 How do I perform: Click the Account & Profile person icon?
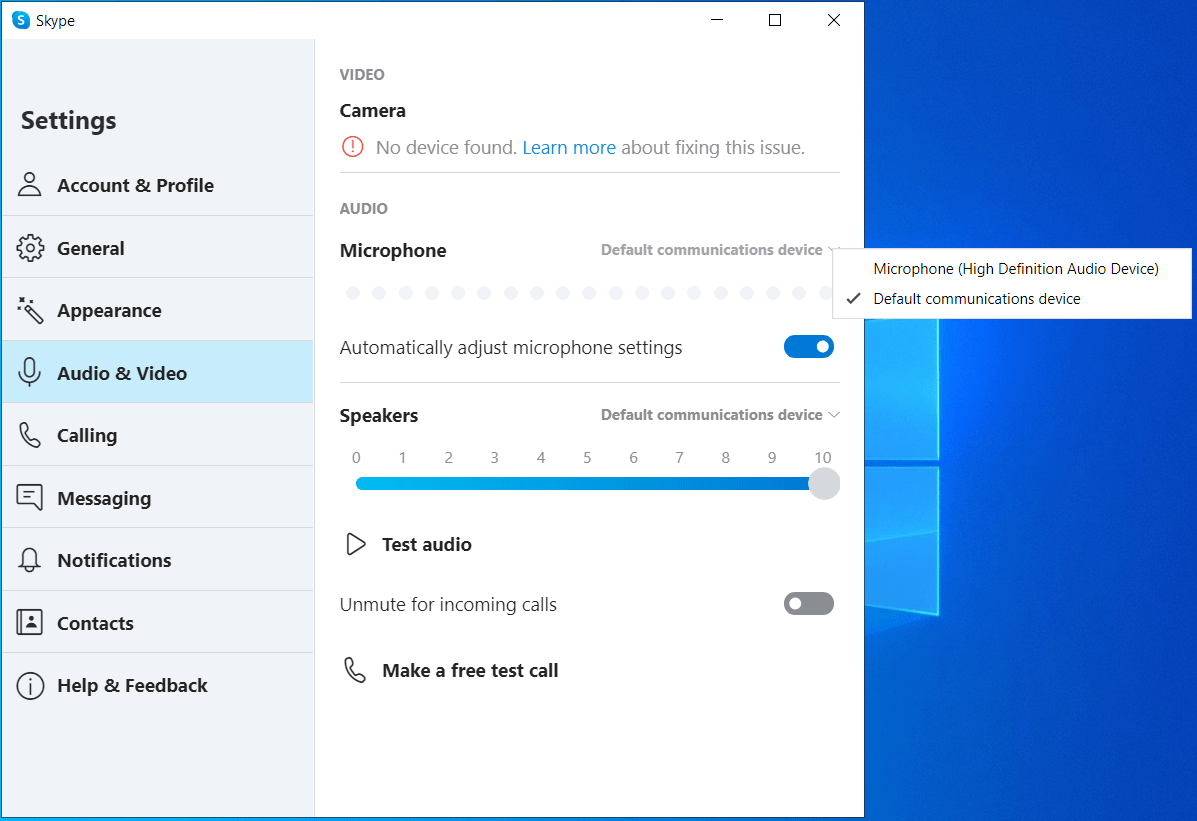click(x=30, y=185)
